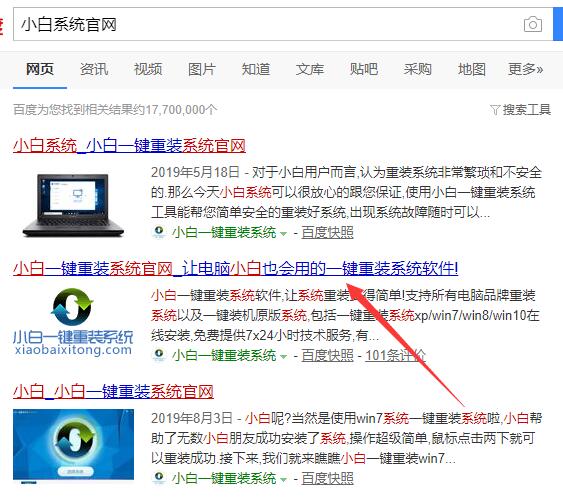The width and height of the screenshot is (563, 502).
Task: Open the 采购 tab
Action: 418,69
